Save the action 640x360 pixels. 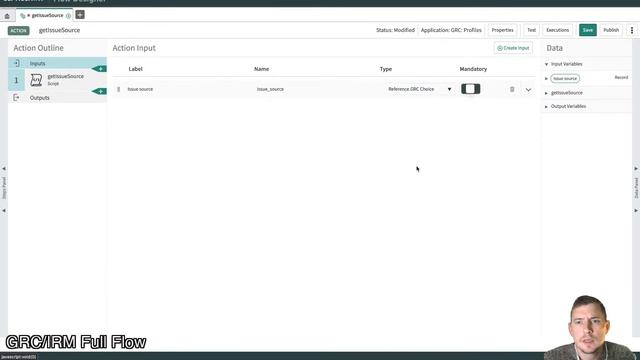[x=587, y=30]
